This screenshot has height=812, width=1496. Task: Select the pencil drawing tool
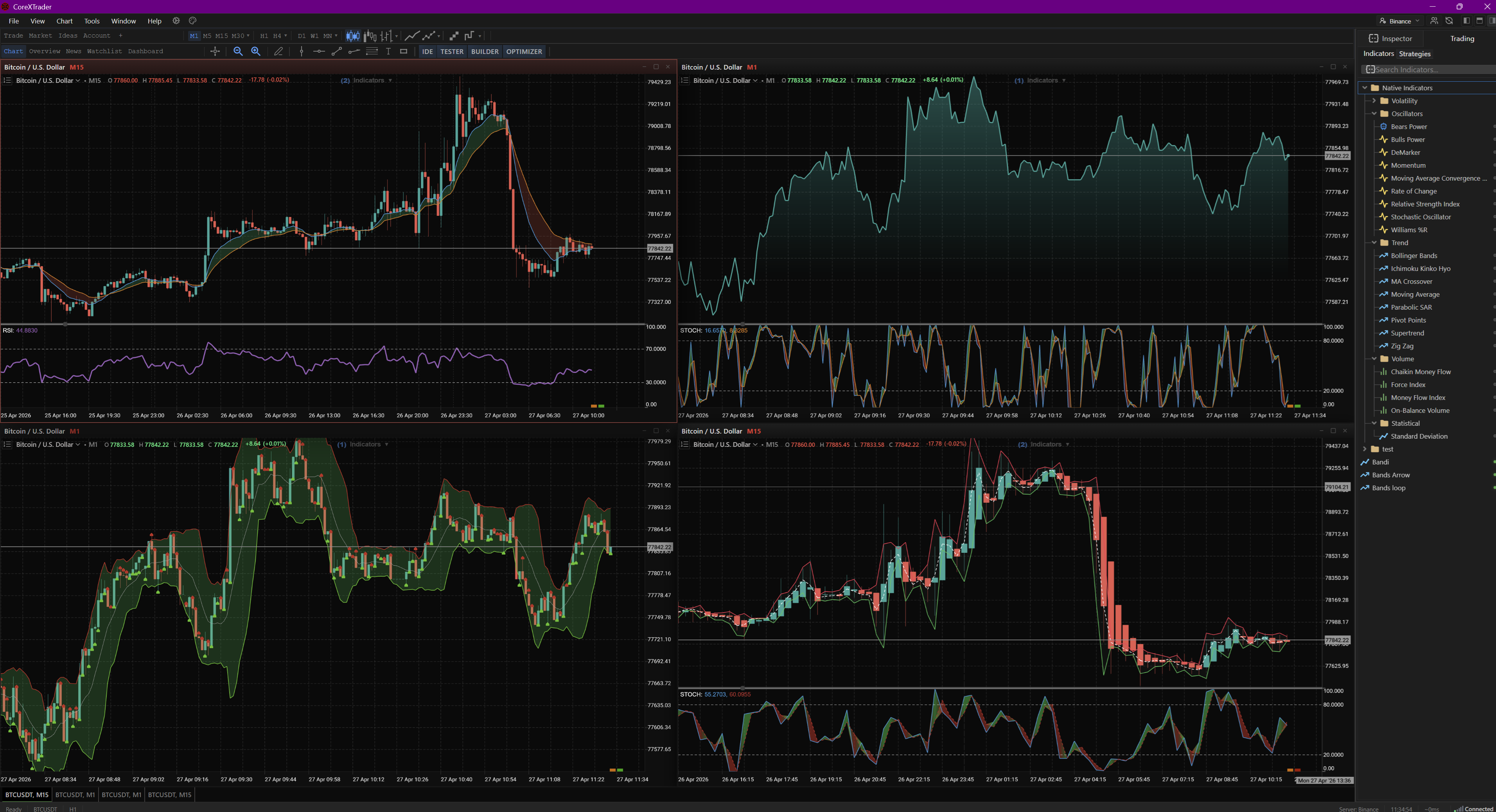click(x=278, y=52)
